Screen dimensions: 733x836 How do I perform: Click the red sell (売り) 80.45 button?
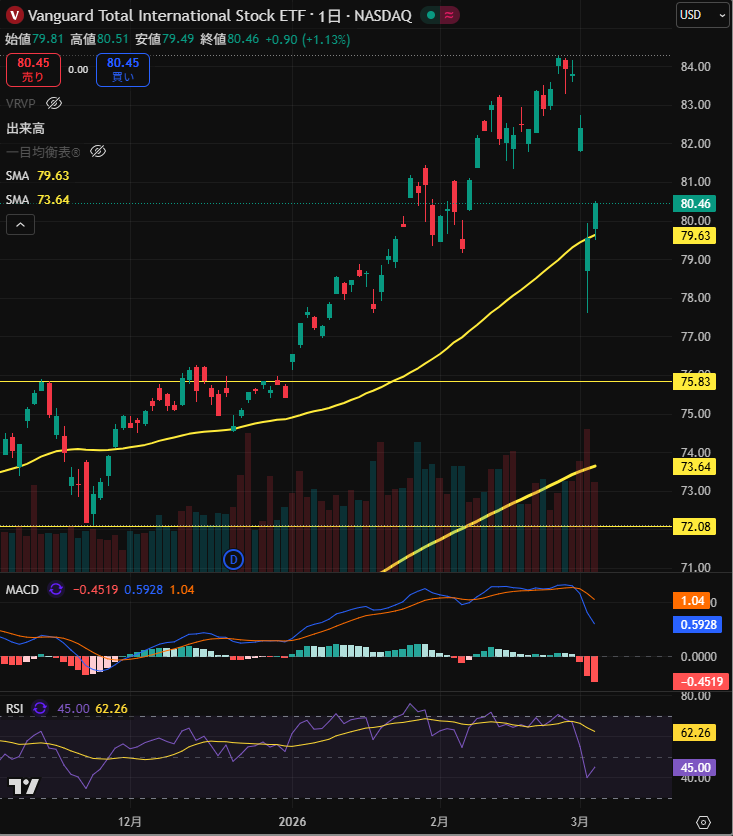point(33,69)
